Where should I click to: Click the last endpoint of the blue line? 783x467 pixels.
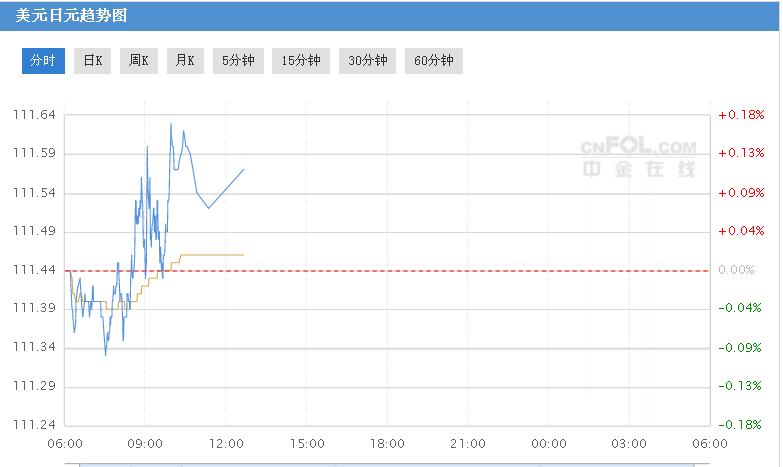(x=244, y=170)
